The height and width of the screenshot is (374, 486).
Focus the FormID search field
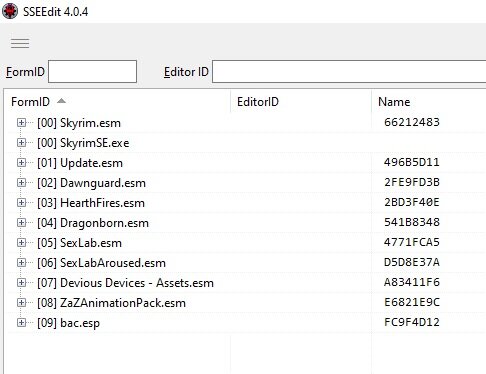[x=92, y=71]
